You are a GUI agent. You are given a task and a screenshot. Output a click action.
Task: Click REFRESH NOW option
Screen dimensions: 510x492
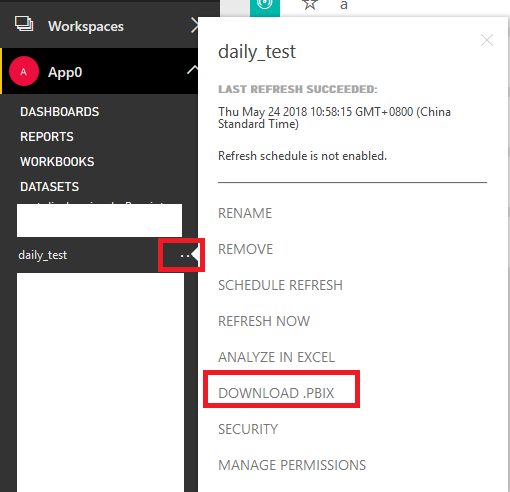pos(264,321)
